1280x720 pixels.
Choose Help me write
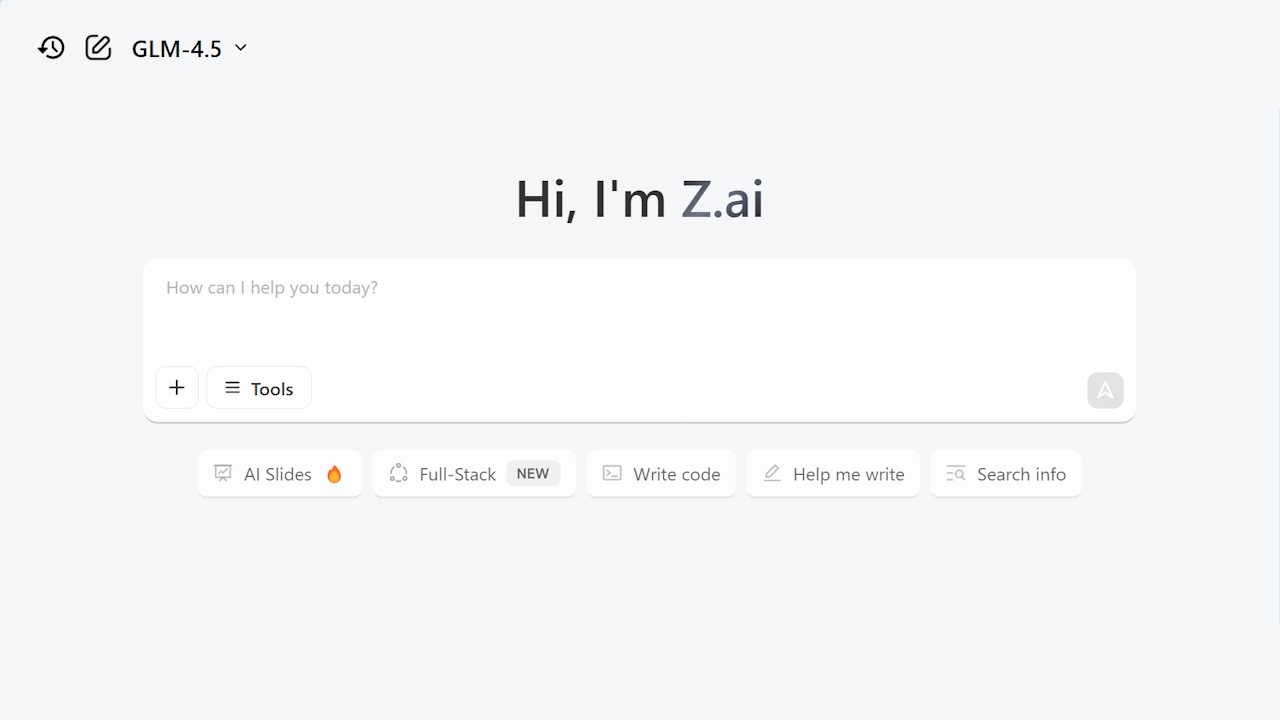(833, 473)
